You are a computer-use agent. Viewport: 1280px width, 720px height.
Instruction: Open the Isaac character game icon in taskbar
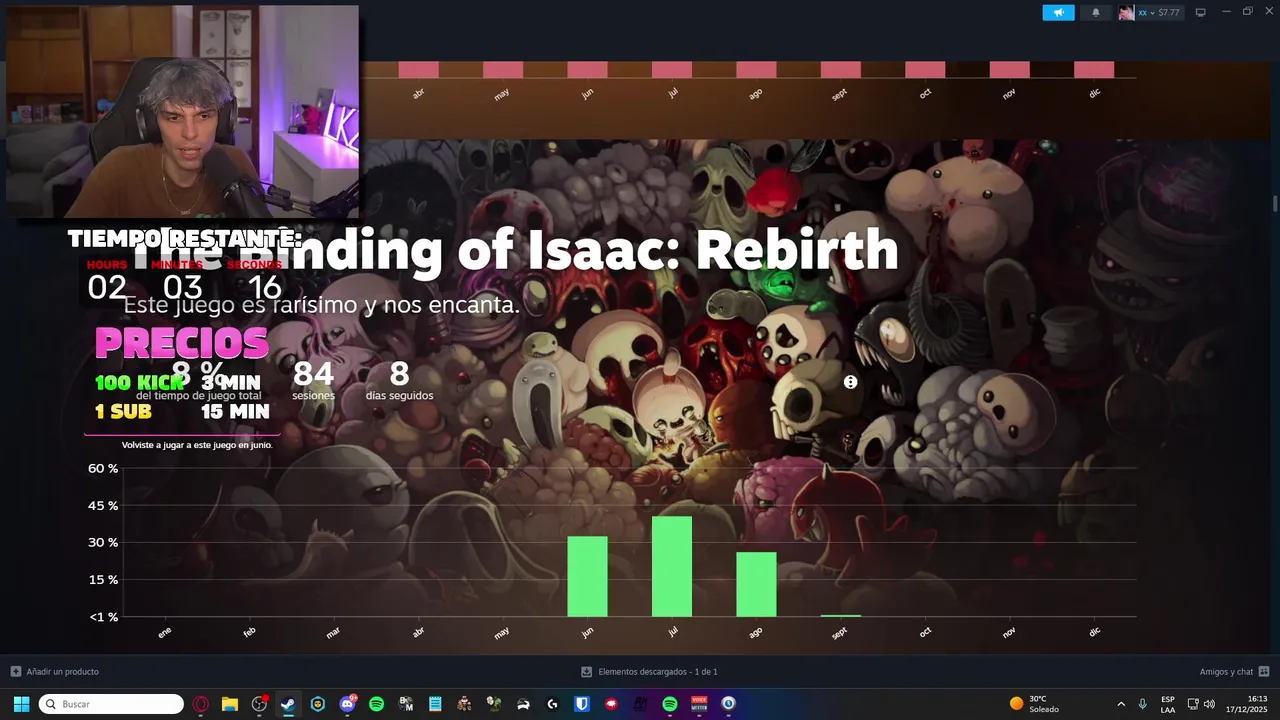[x=464, y=704]
